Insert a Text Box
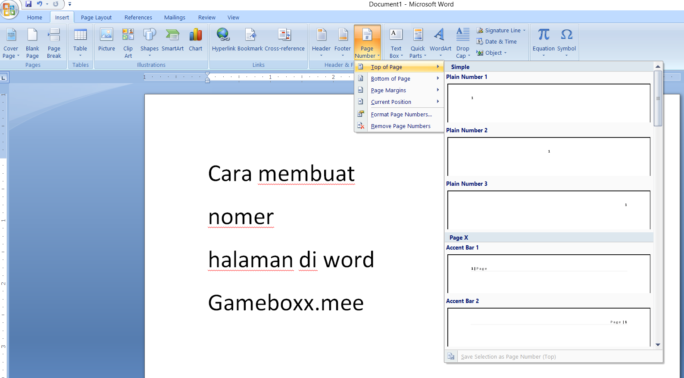 [x=396, y=43]
